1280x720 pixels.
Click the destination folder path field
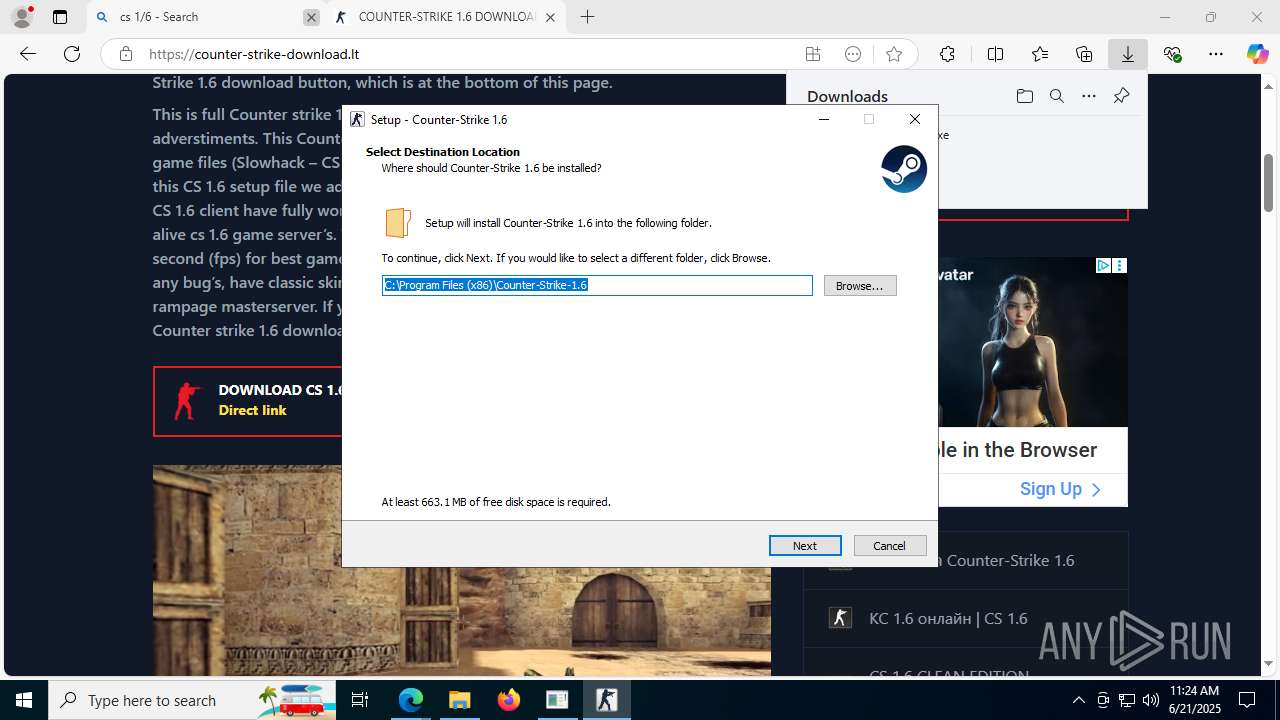click(597, 285)
